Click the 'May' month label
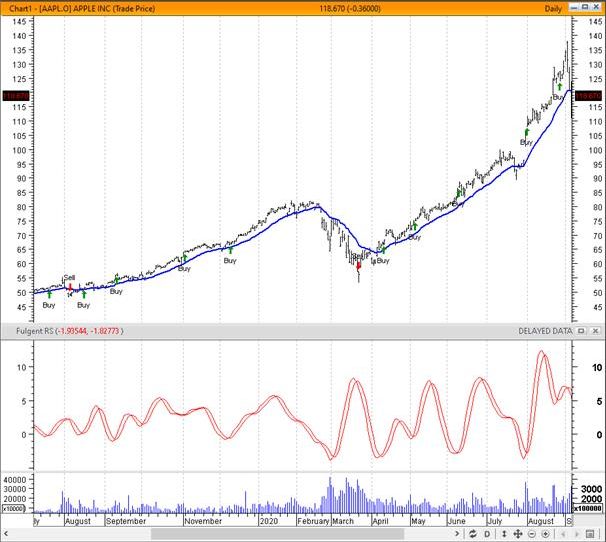 click(x=418, y=521)
